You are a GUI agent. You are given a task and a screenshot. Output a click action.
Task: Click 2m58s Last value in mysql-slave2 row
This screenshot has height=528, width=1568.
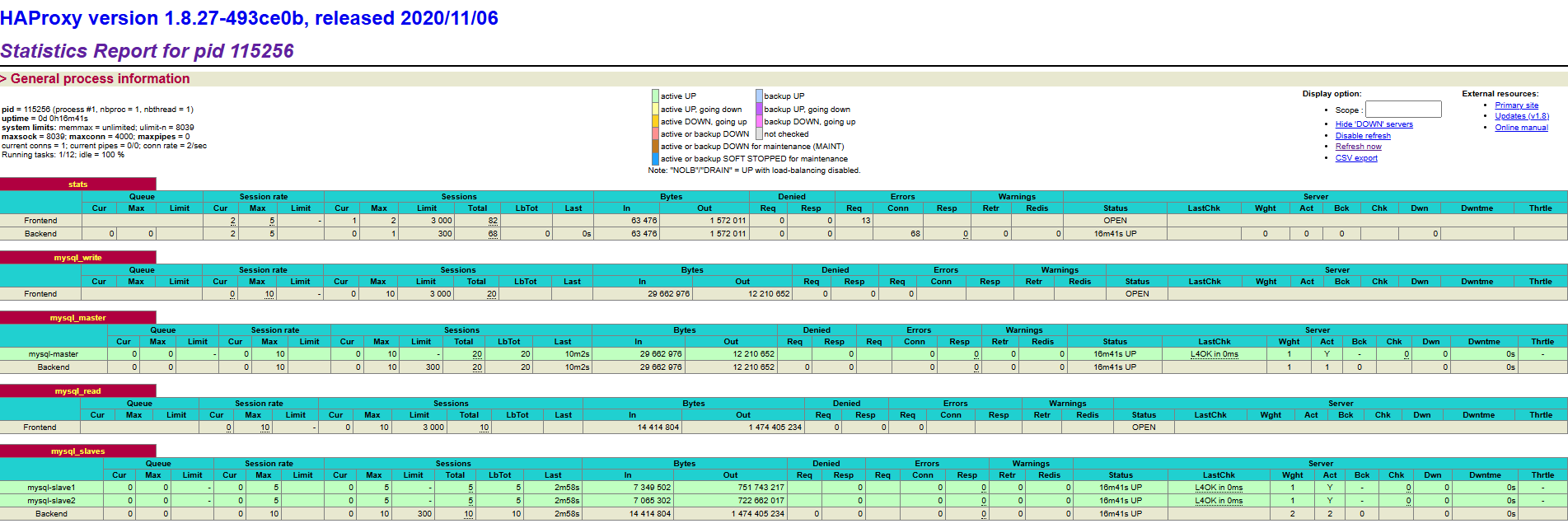tap(567, 501)
